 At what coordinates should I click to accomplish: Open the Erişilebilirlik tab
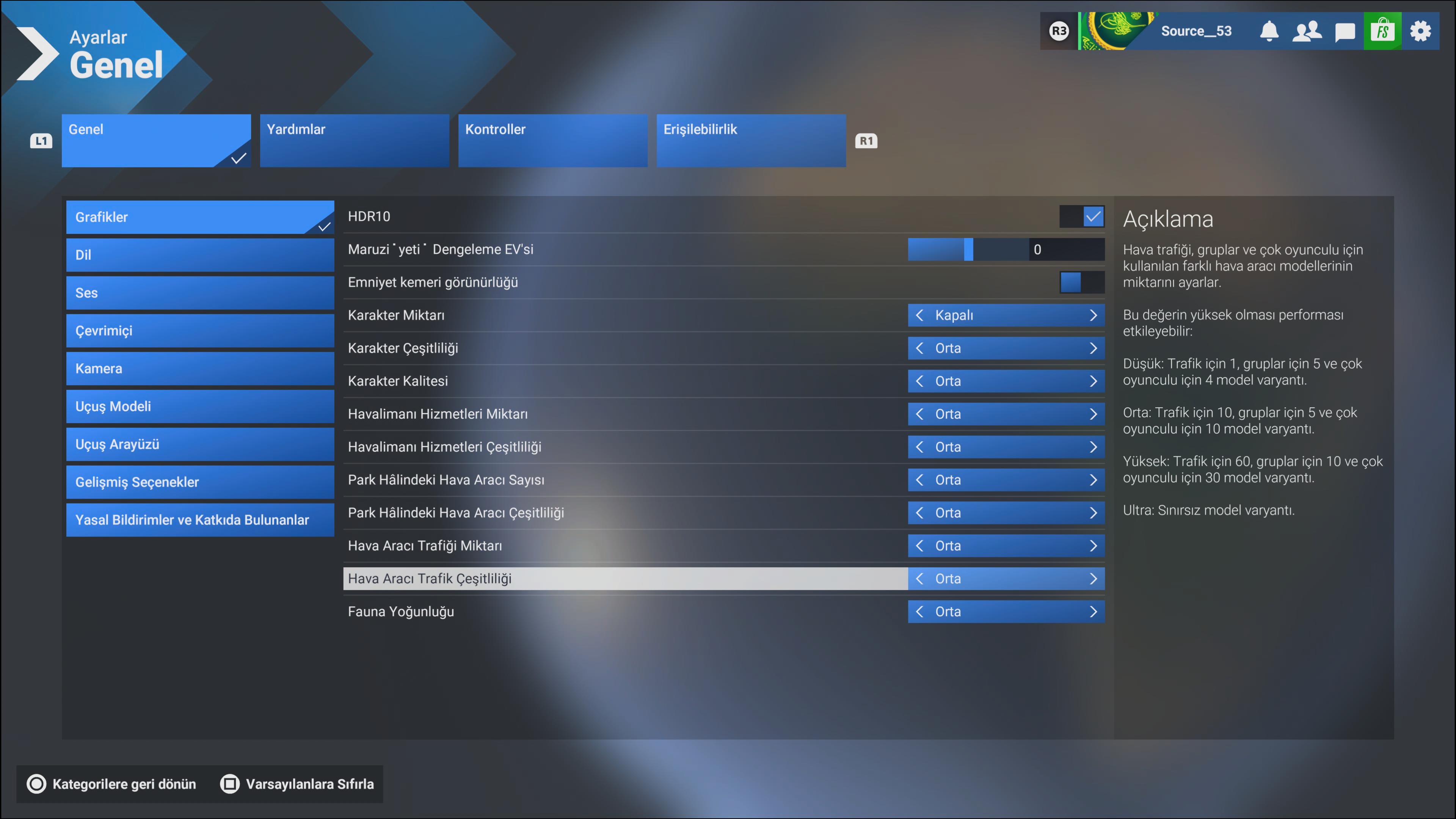click(751, 140)
